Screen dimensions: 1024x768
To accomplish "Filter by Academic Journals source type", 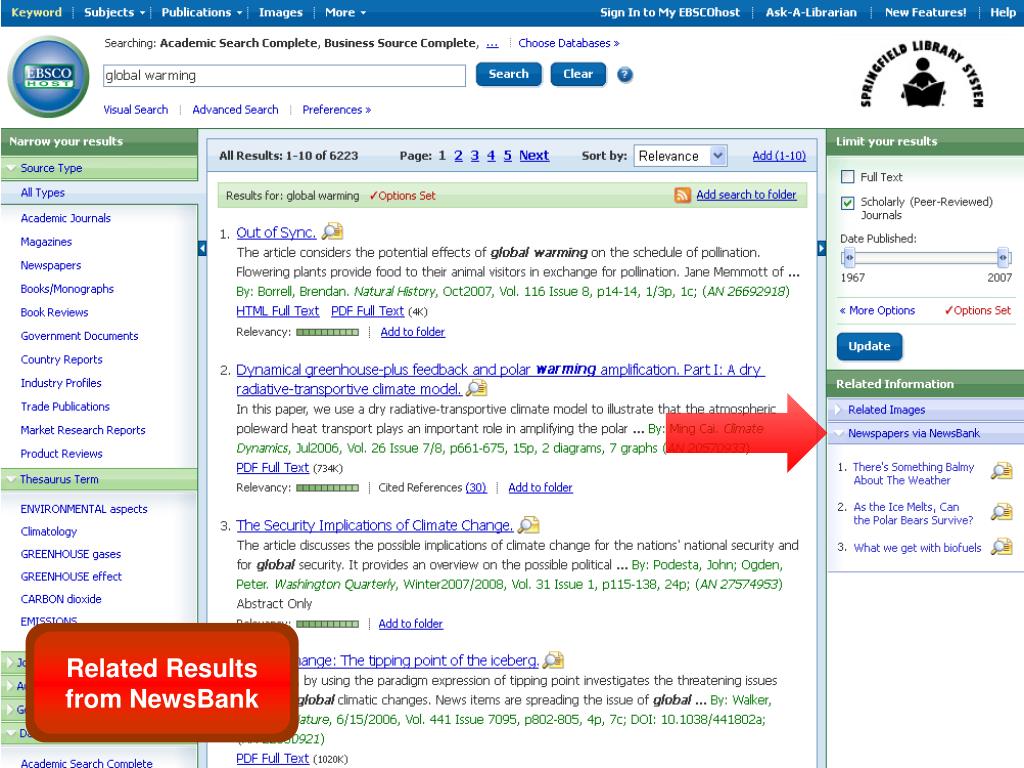I will click(65, 218).
